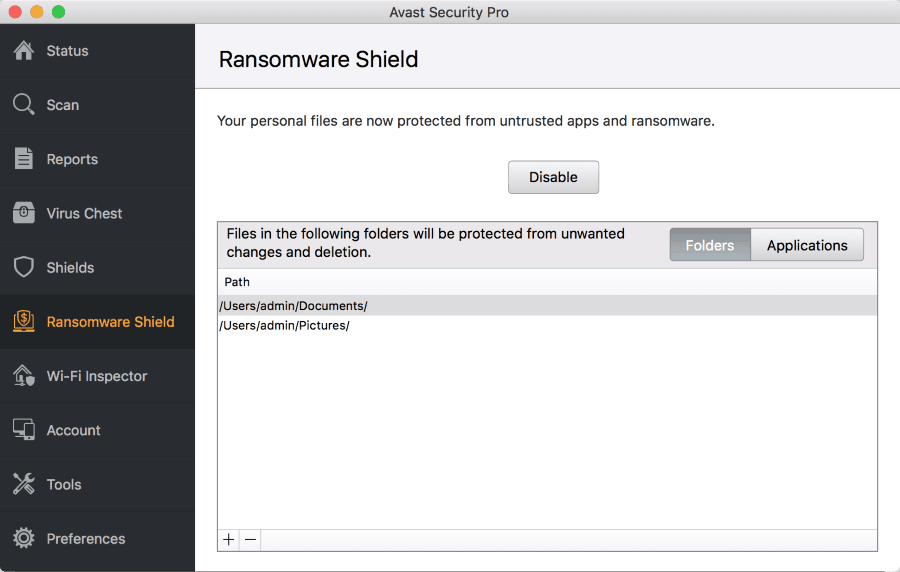Go to Scan in the sidebar
Screen dimensions: 900x572
coord(63,105)
